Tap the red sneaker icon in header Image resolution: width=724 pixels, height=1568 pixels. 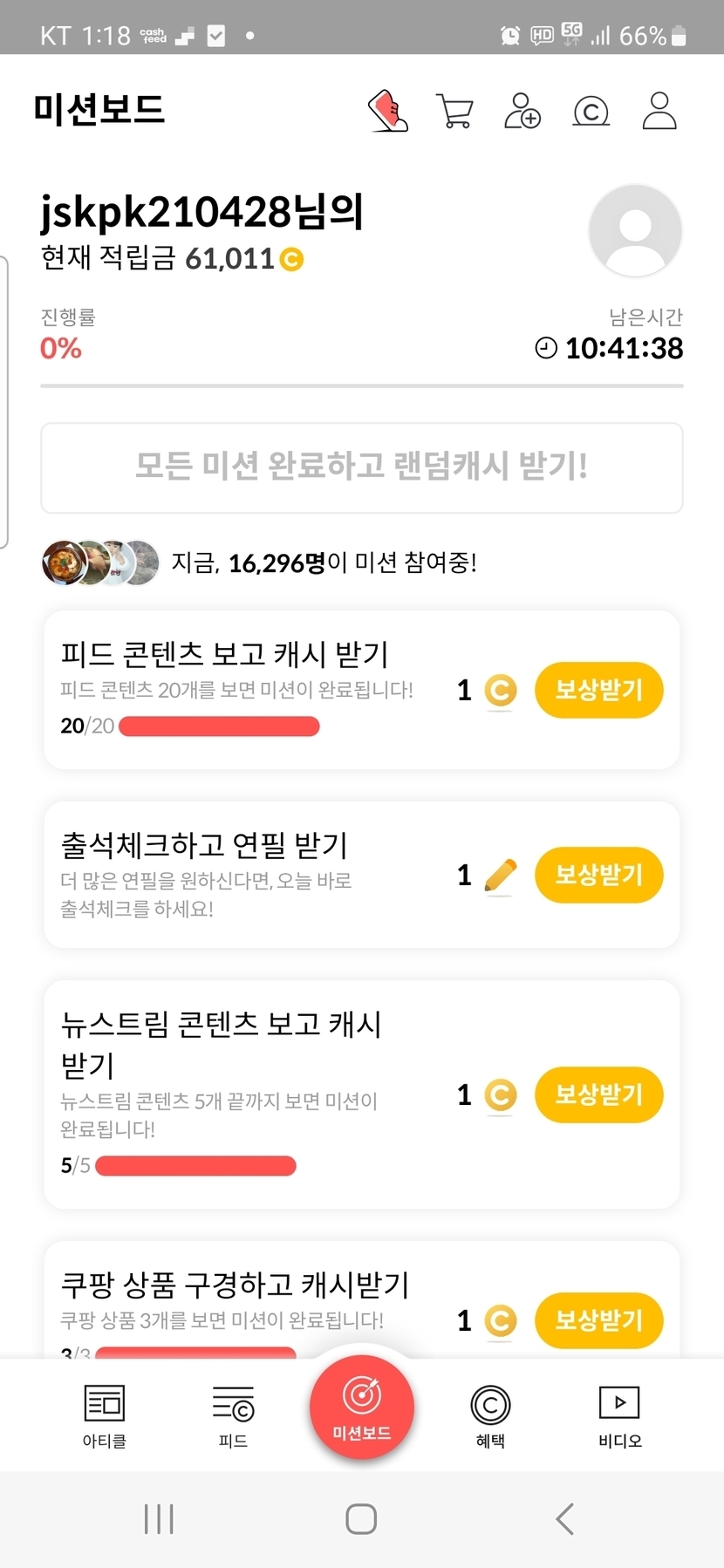tap(388, 111)
